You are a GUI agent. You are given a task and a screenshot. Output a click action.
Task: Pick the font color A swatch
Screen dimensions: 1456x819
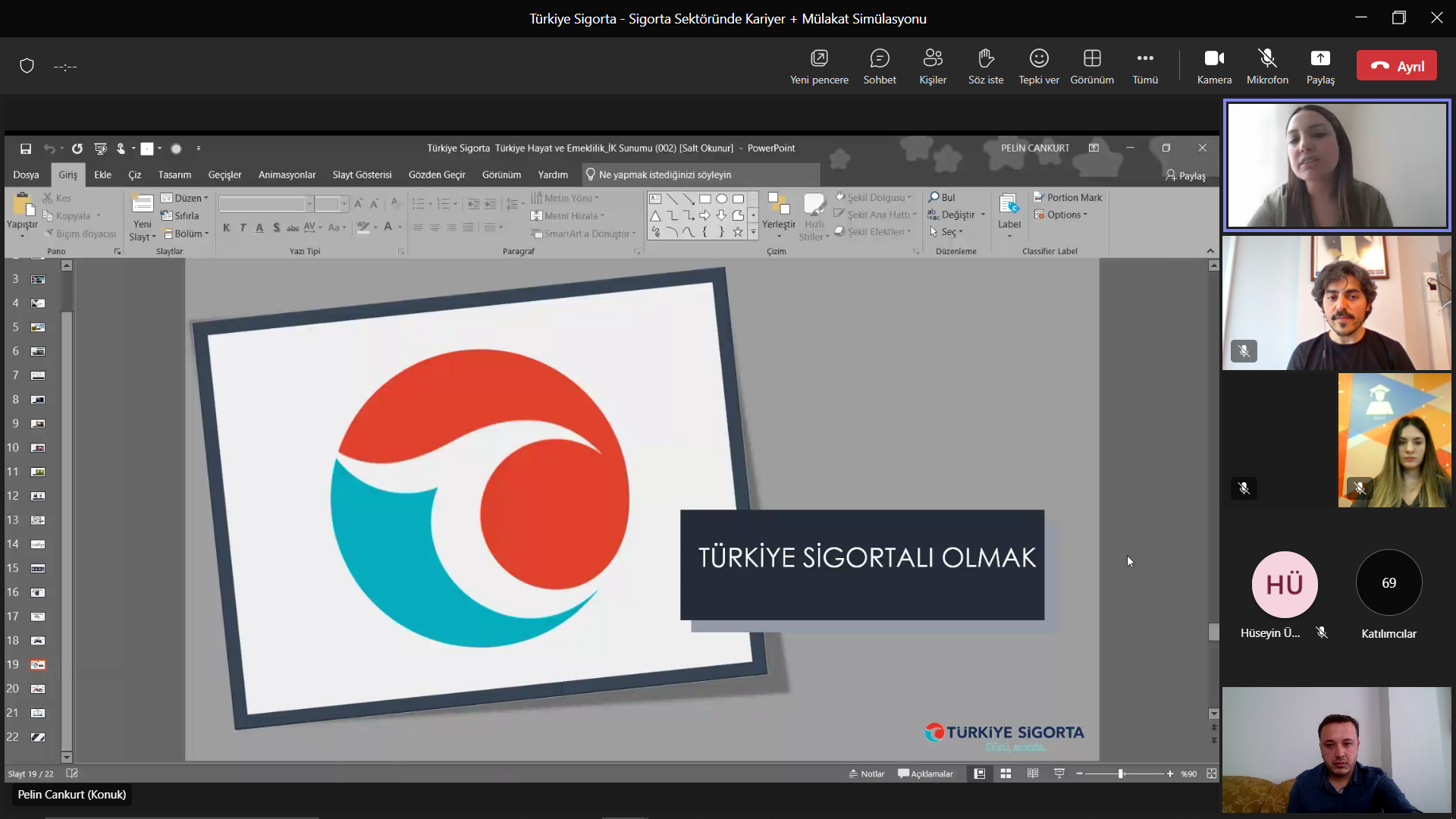pos(388,227)
